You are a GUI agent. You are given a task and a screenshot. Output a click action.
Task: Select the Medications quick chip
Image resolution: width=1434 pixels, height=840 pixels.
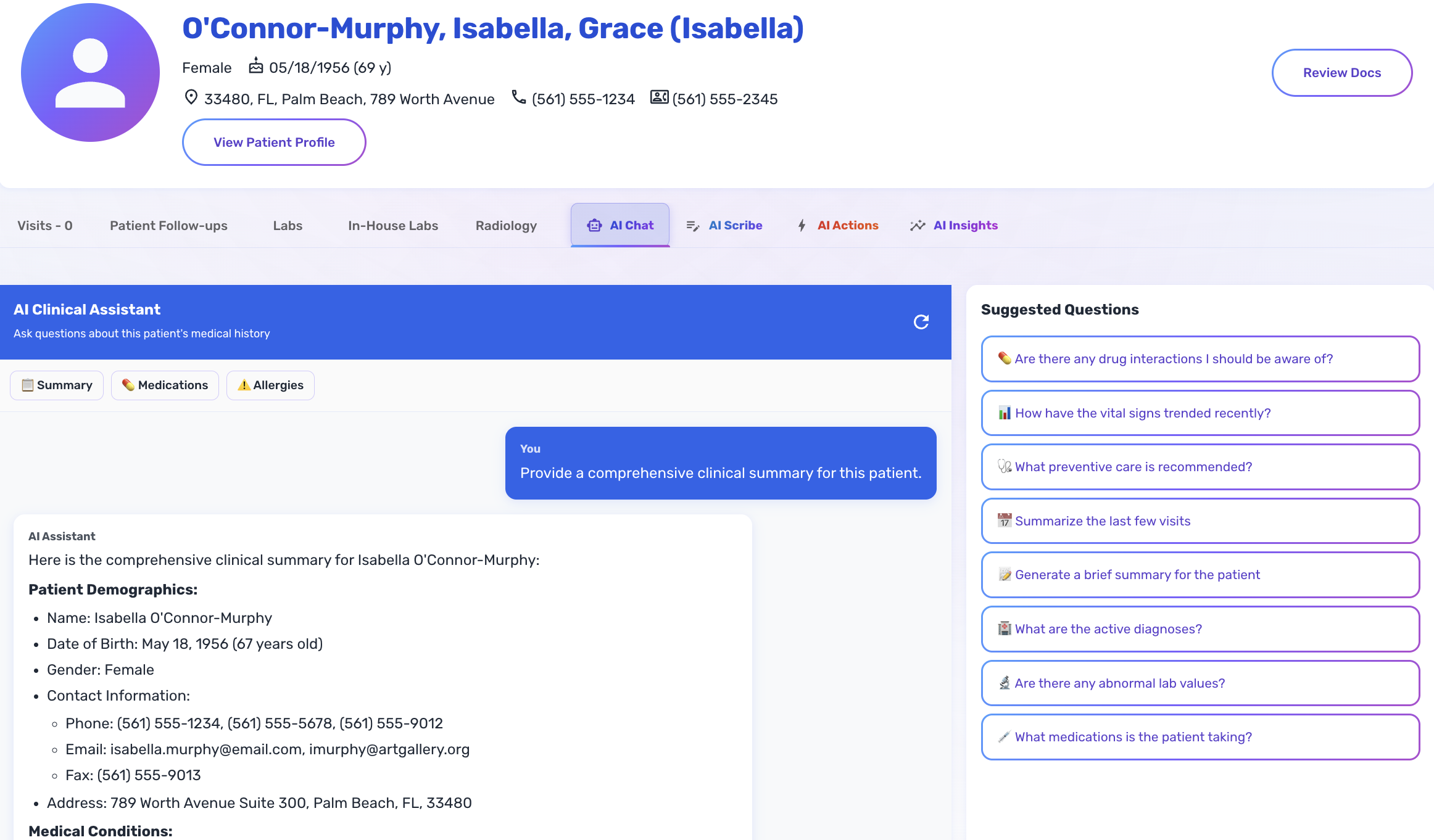click(x=165, y=385)
